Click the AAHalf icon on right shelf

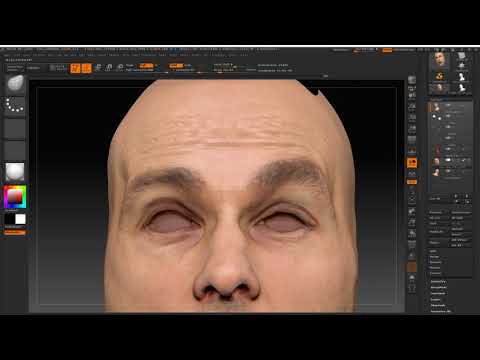(x=412, y=129)
